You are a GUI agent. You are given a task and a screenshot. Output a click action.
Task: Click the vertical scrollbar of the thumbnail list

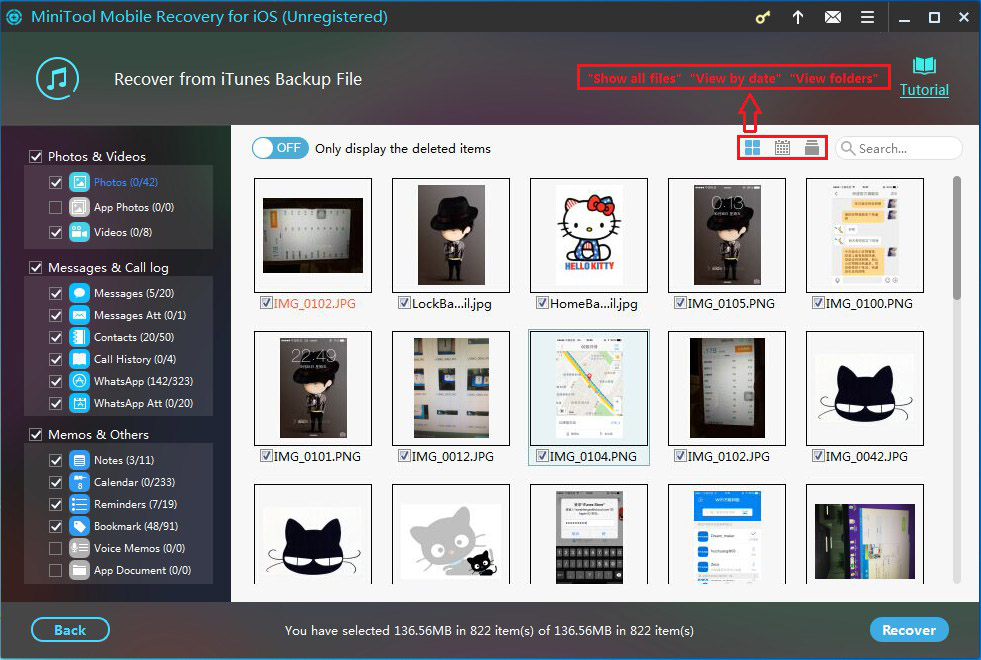click(956, 238)
